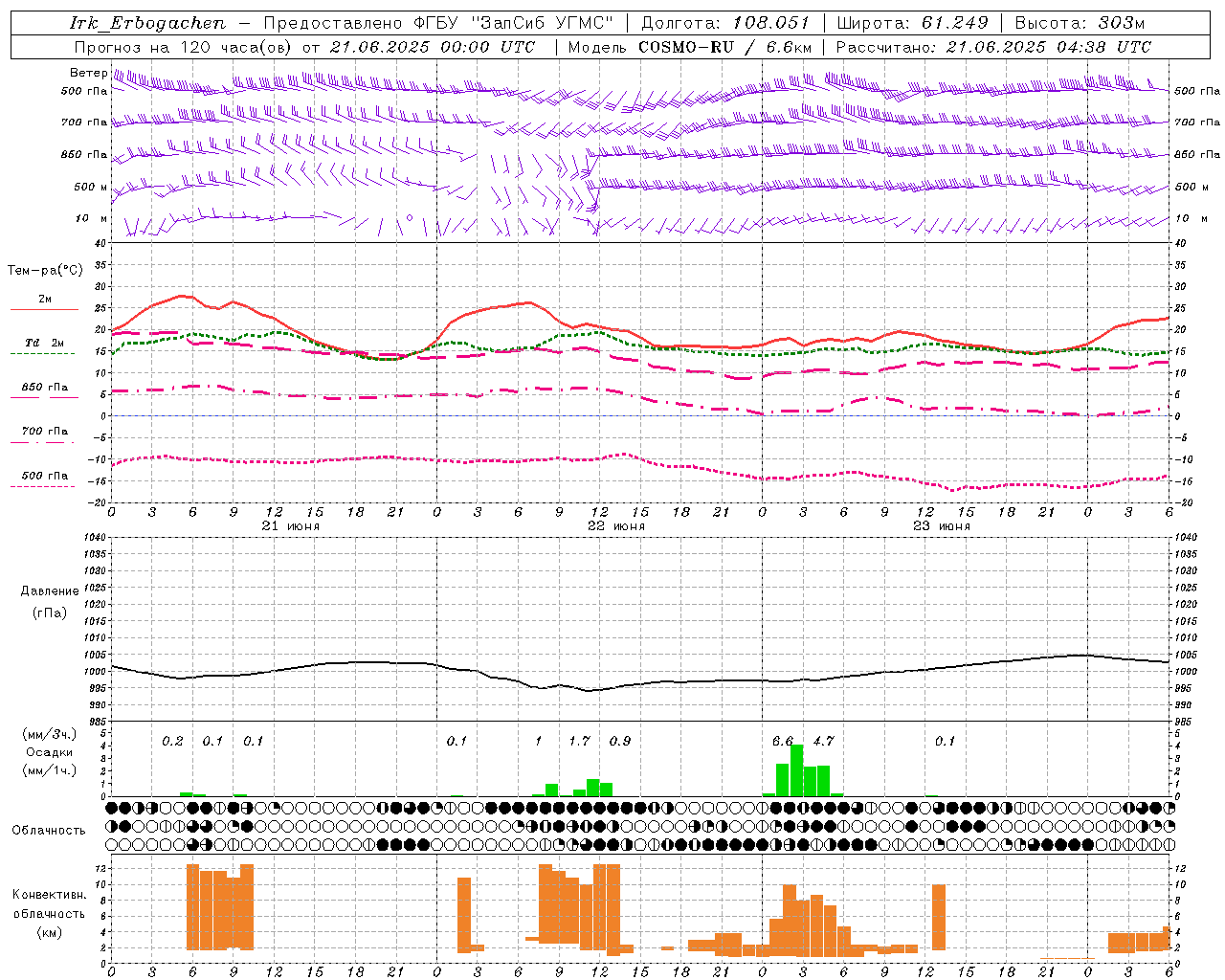The height and width of the screenshot is (980, 1225).
Task: Select the latitude value 61.249
Action: click(x=954, y=23)
